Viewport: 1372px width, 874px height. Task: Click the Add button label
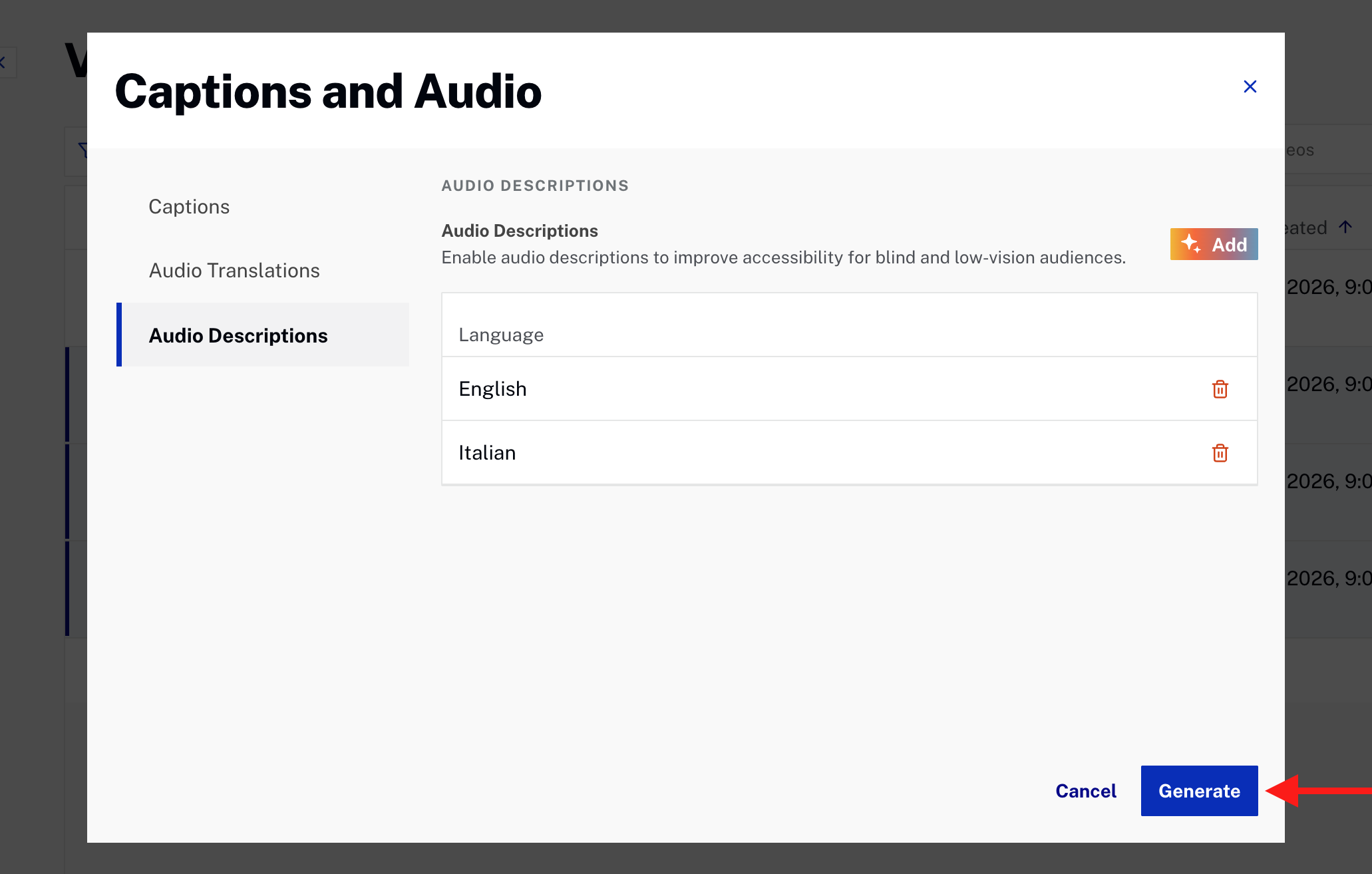1230,244
